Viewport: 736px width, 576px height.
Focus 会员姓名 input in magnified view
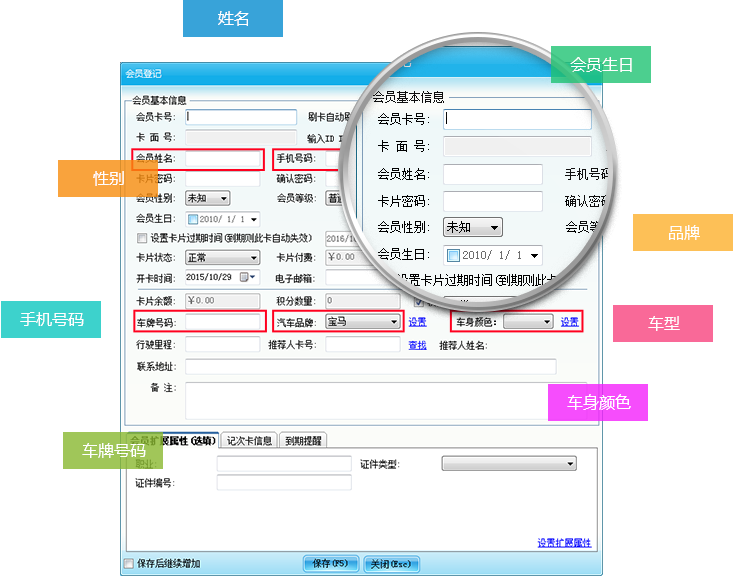coord(493,174)
